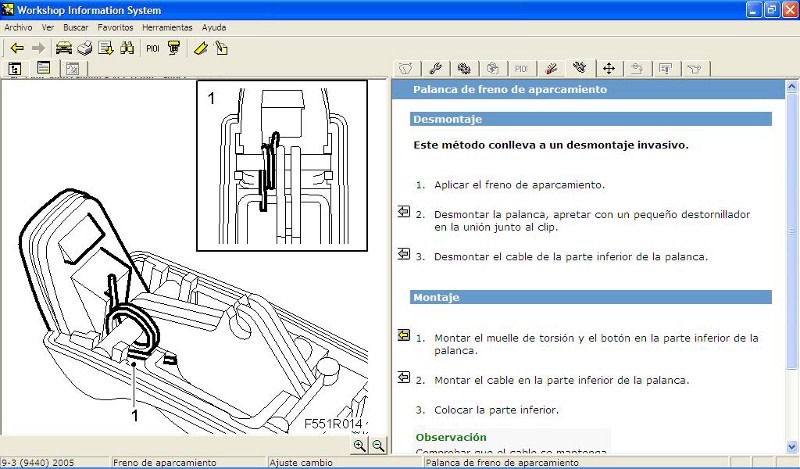Click the printer icon in toolbar

85,47
